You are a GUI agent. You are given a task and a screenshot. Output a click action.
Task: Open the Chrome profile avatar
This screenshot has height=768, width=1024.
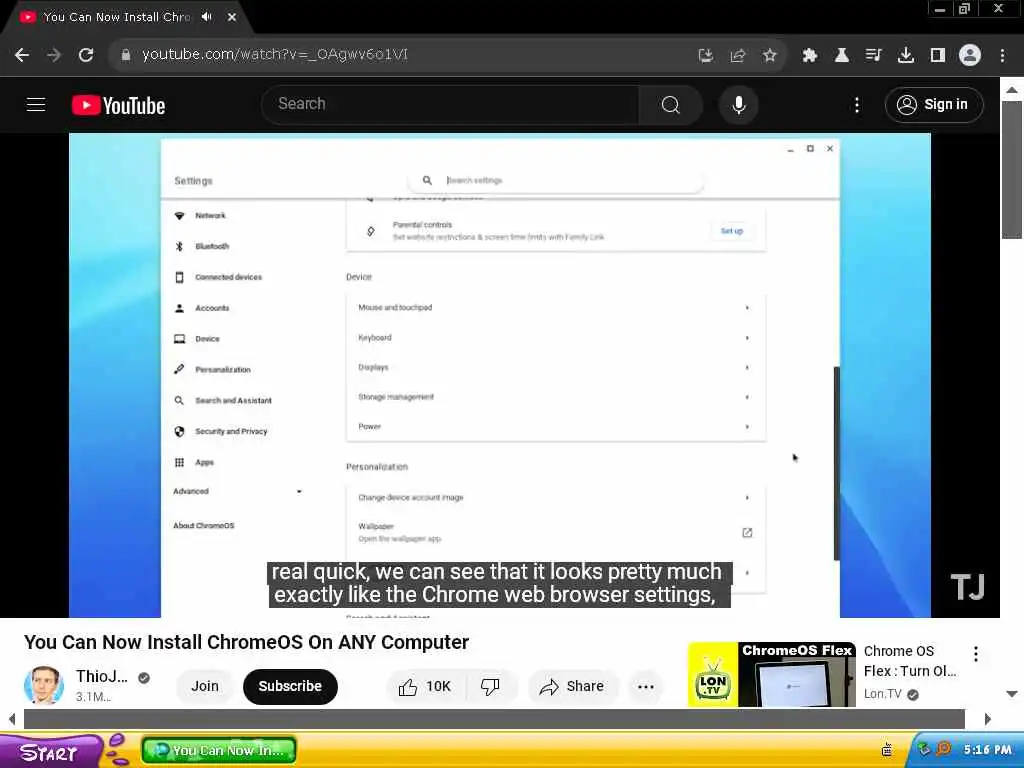(x=970, y=56)
